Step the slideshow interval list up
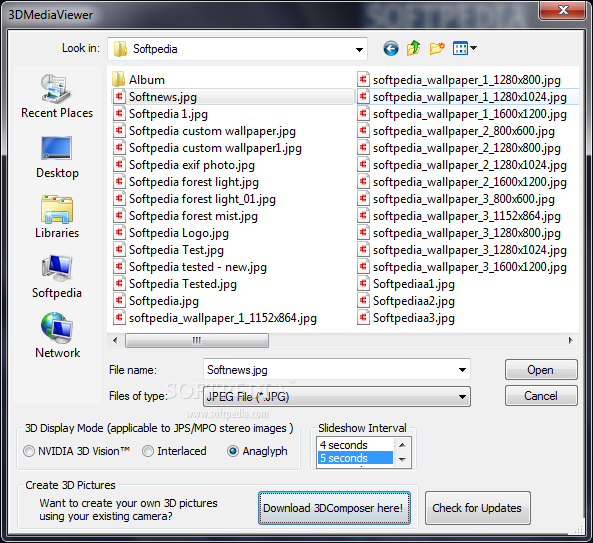The width and height of the screenshot is (593, 543). [x=402, y=445]
